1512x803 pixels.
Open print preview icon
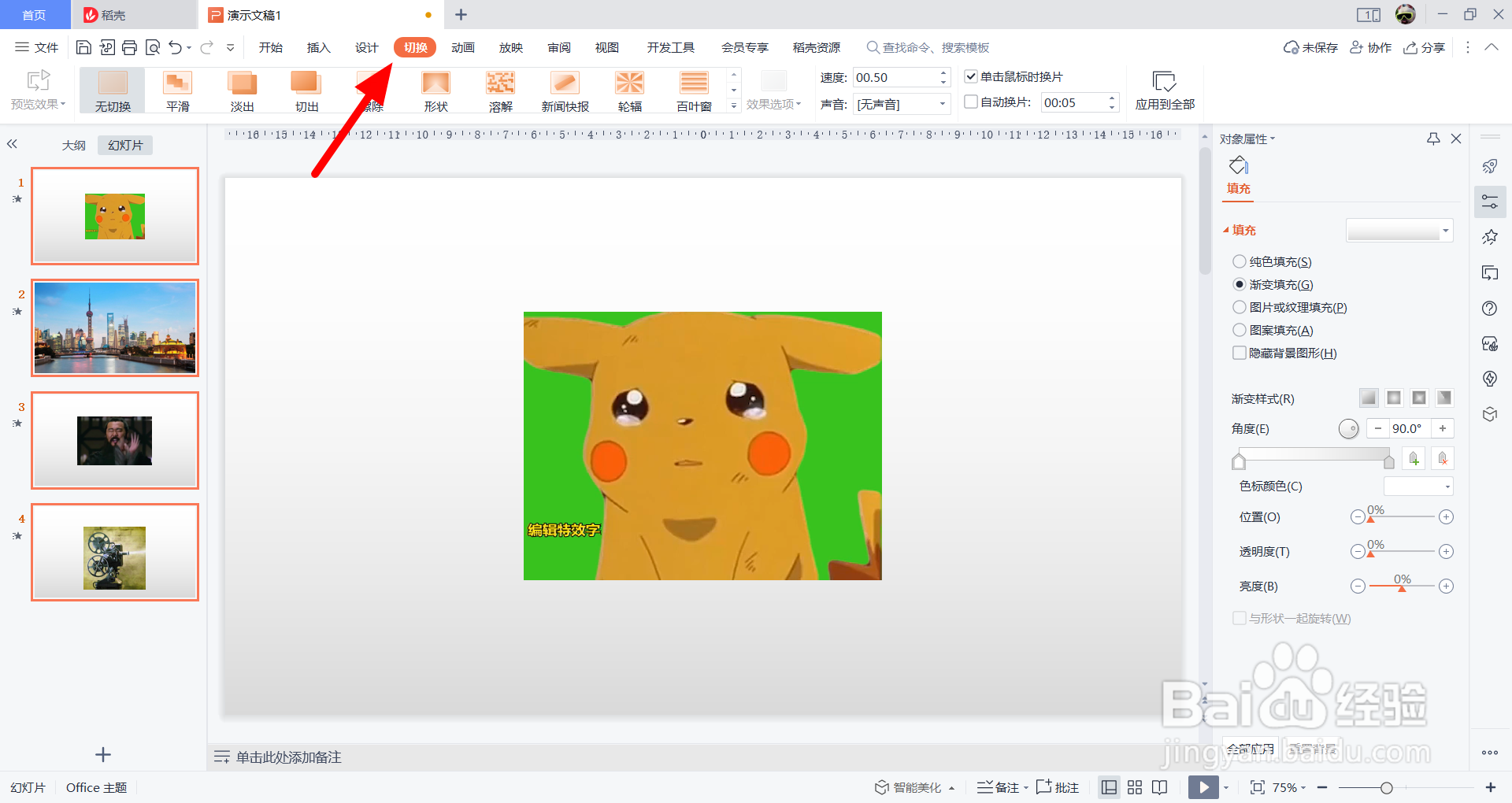click(153, 47)
